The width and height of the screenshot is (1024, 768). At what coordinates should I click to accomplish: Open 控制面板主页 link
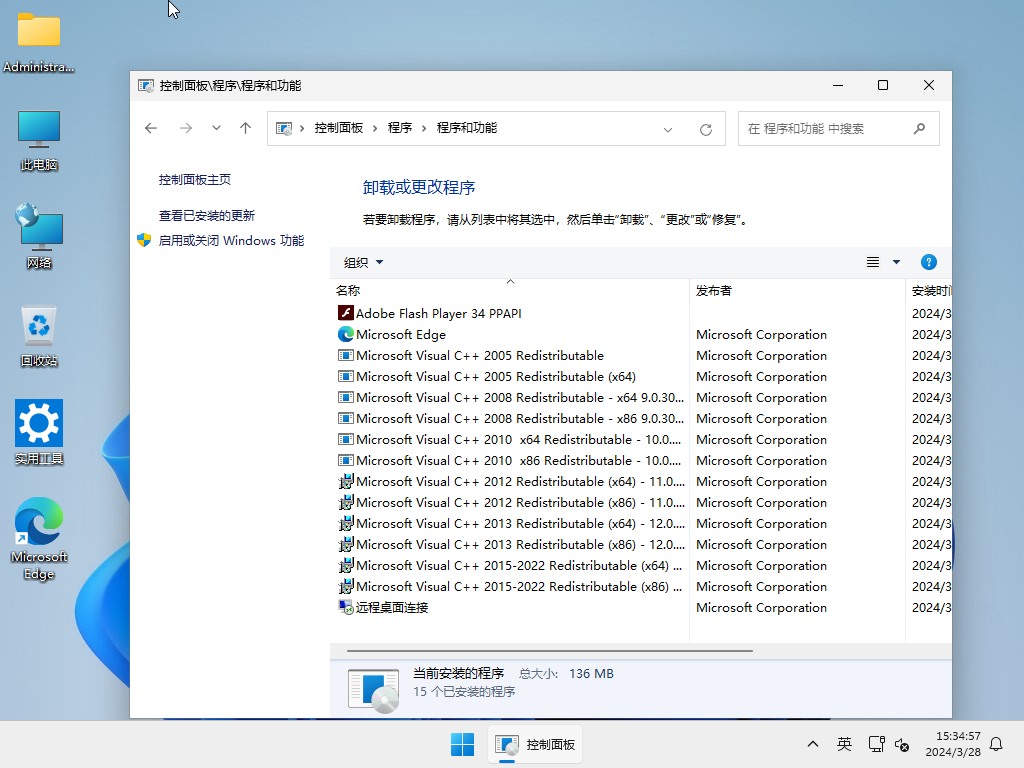[x=195, y=180]
